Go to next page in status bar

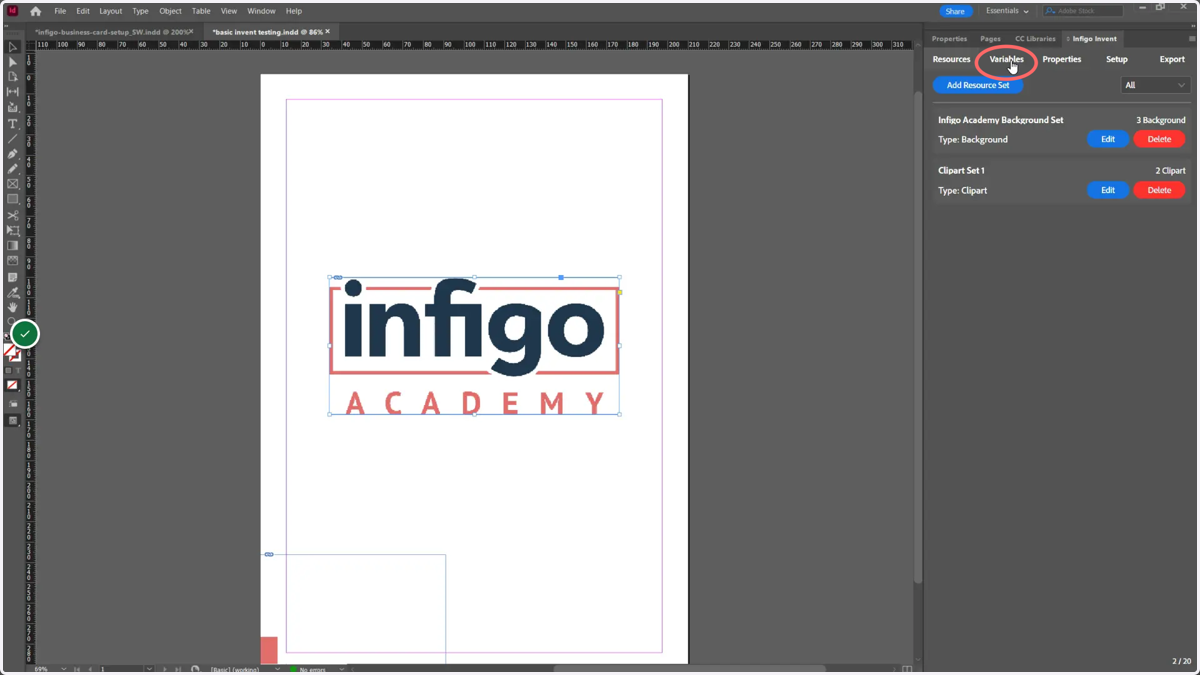coord(163,669)
